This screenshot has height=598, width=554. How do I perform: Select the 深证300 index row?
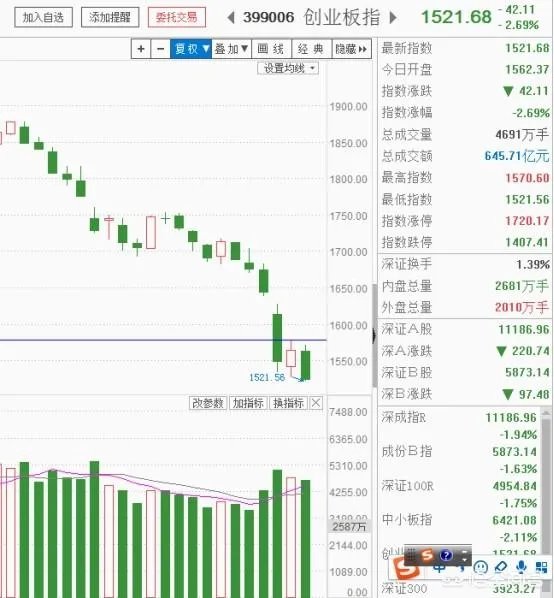coord(459,589)
